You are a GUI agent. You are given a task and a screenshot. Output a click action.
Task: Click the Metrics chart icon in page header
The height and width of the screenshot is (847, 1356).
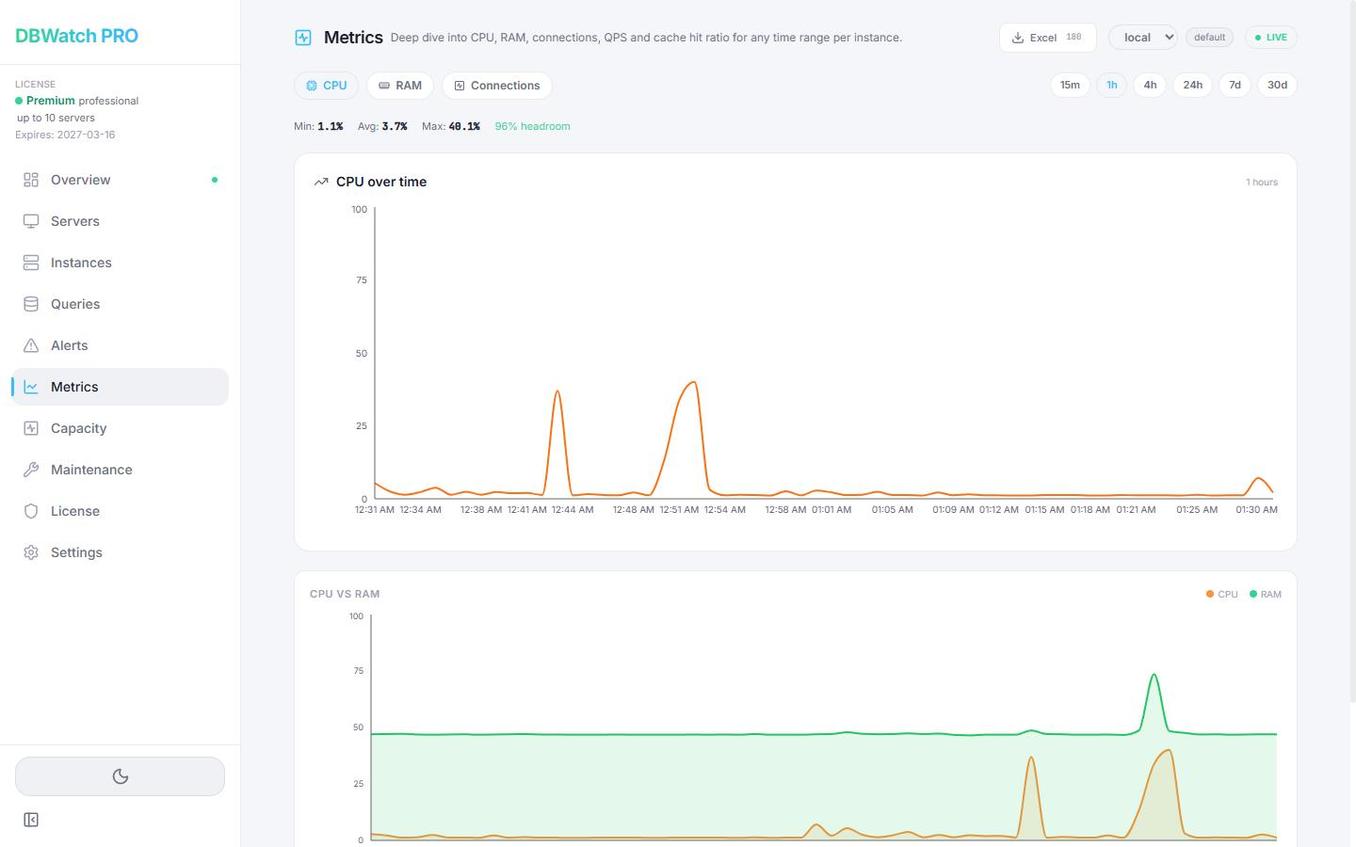pyautogui.click(x=302, y=37)
